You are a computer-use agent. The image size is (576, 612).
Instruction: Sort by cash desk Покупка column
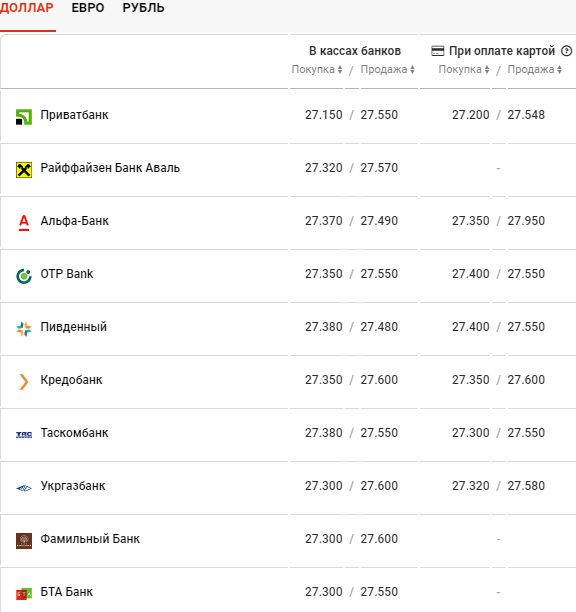tap(317, 69)
